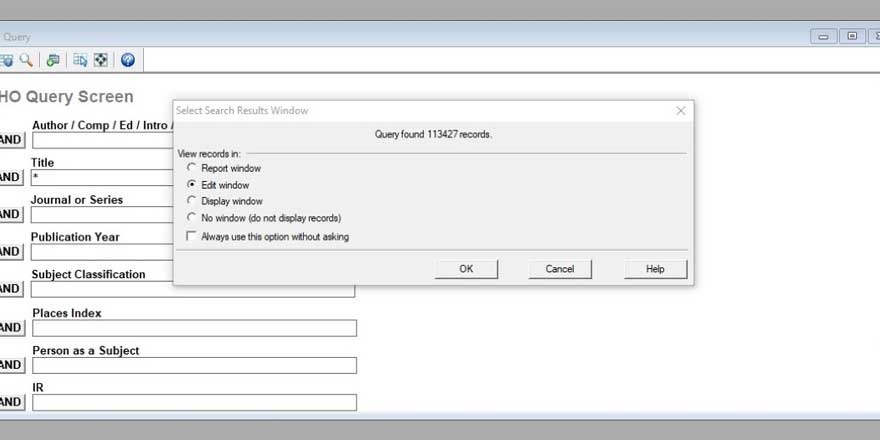Viewport: 880px width, 440px height.
Task: Click the four-arrows expand toolbar icon
Action: (101, 60)
